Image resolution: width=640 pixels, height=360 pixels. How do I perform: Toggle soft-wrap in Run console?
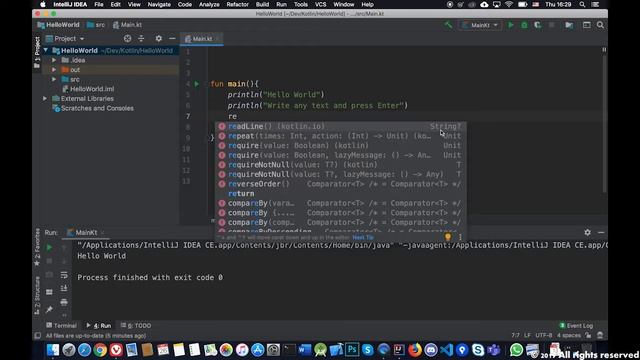[x=64, y=275]
